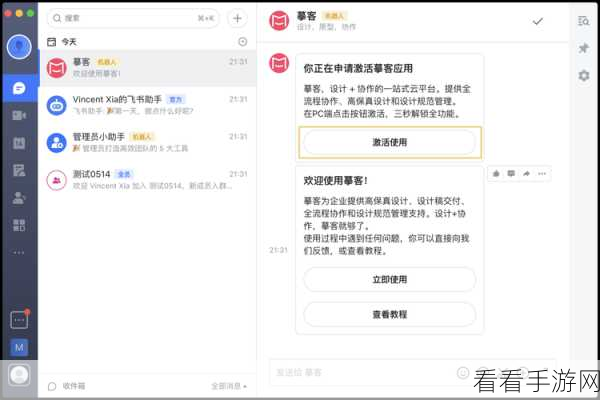The height and width of the screenshot is (400, 600).
Task: Click the 收件箱 label at the bottom
Action: 74,386
